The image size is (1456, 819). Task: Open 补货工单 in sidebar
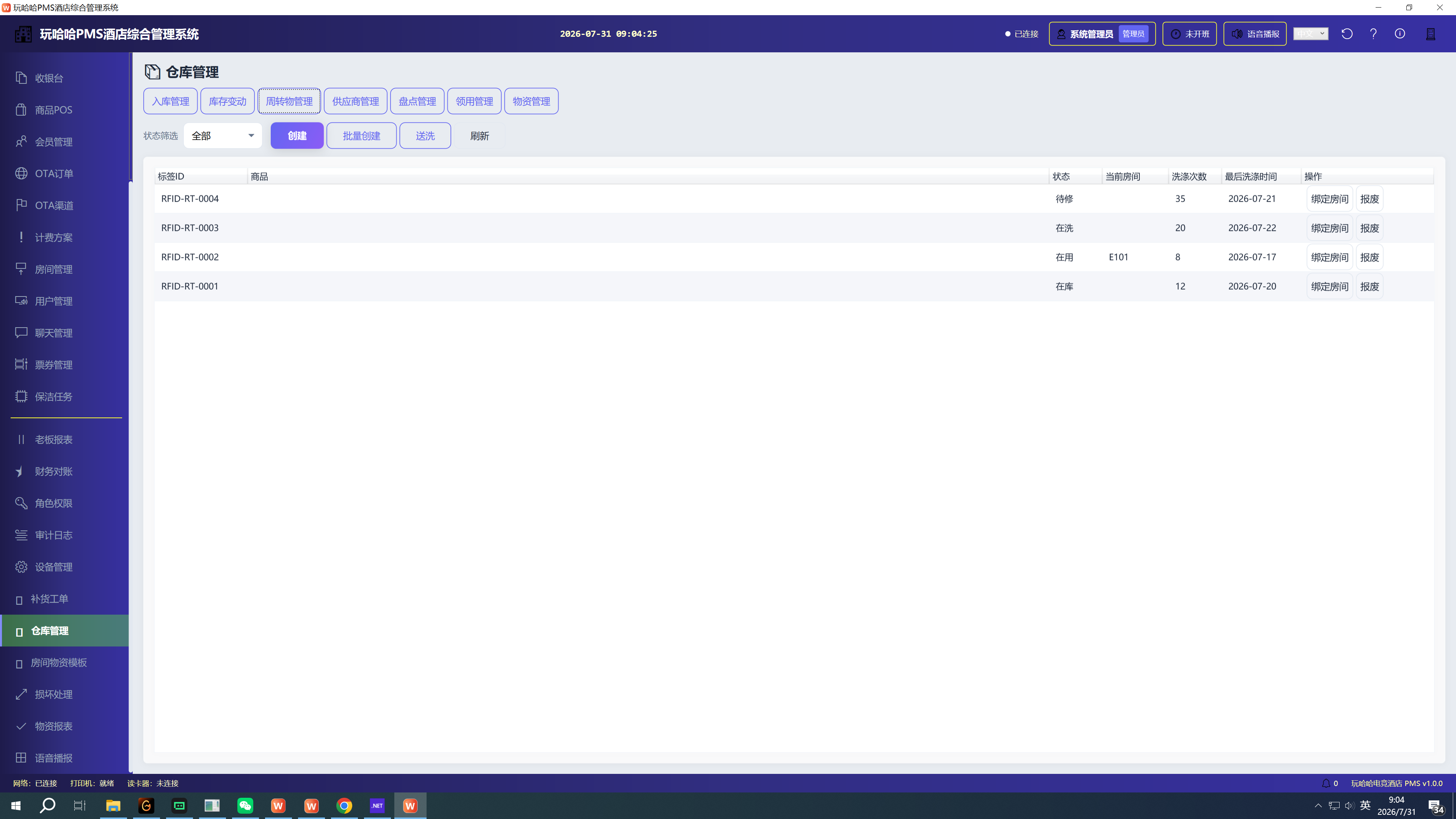(64, 599)
